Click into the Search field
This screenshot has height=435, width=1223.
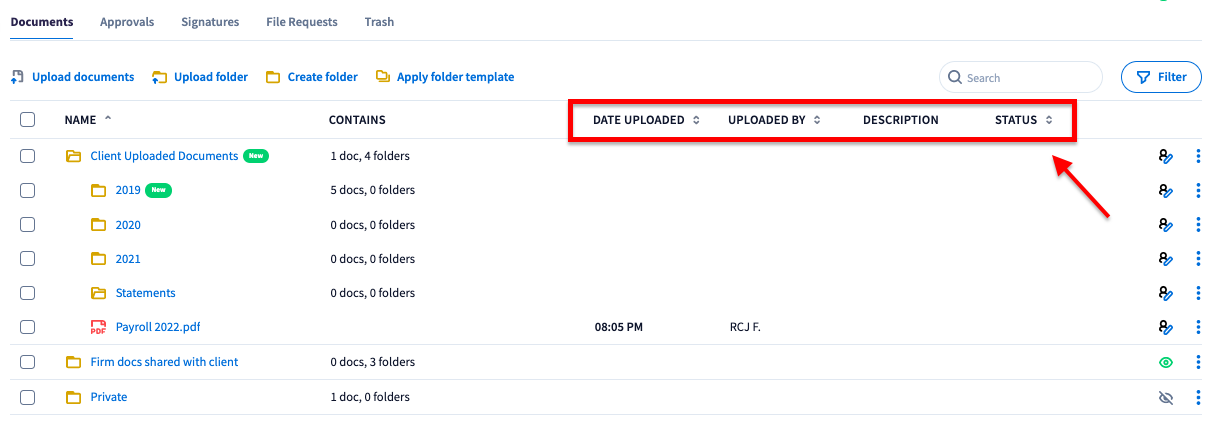pos(1021,77)
